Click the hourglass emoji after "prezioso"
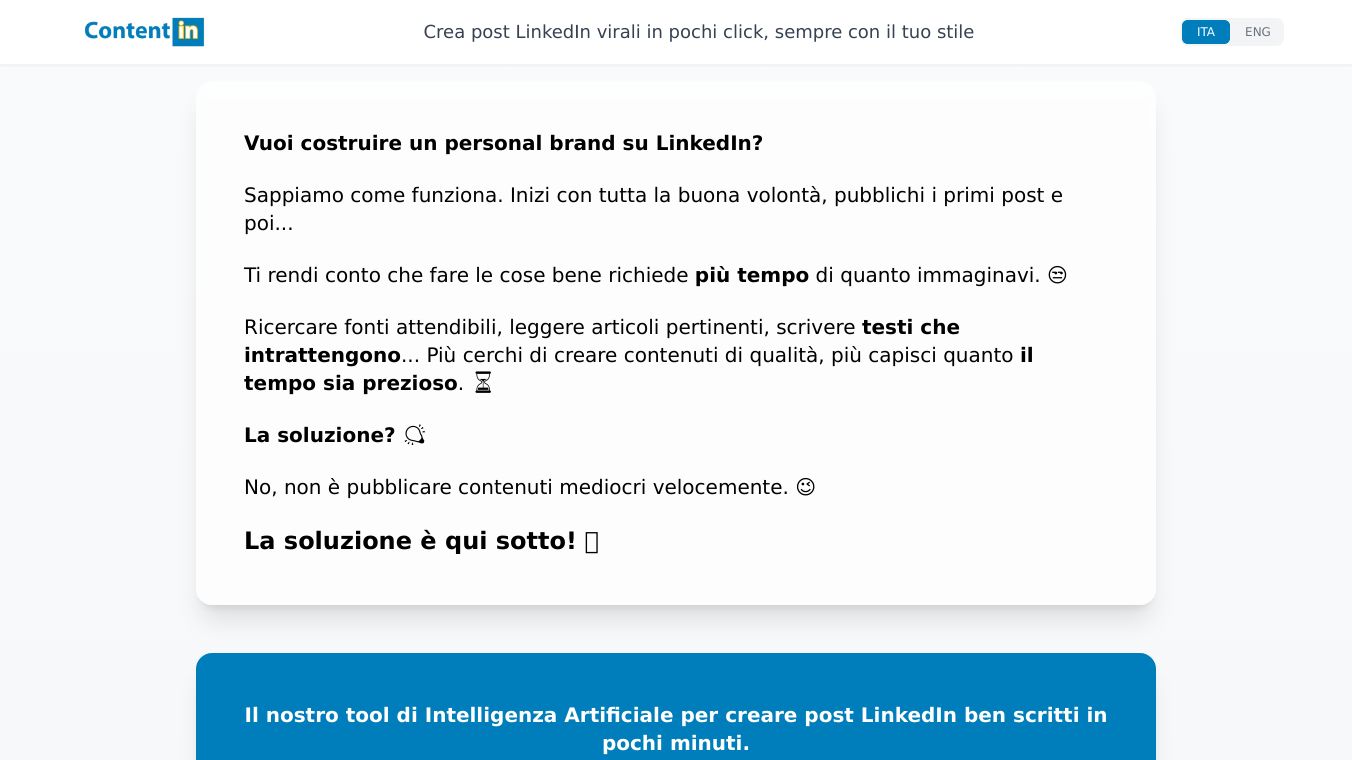The image size is (1352, 760). click(483, 383)
